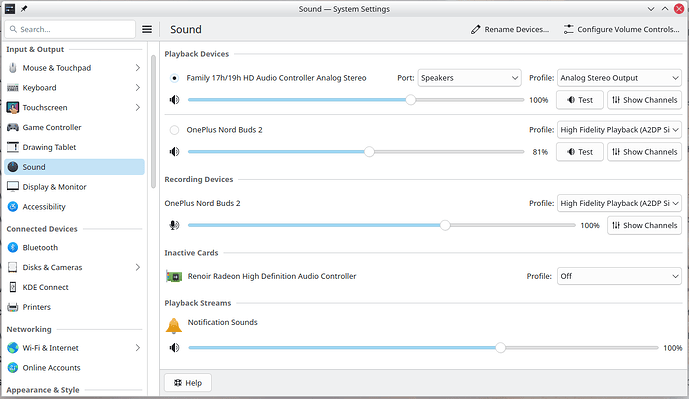Click the Family 17h/19h volume slider handle
This screenshot has width=689, height=399.
410,100
